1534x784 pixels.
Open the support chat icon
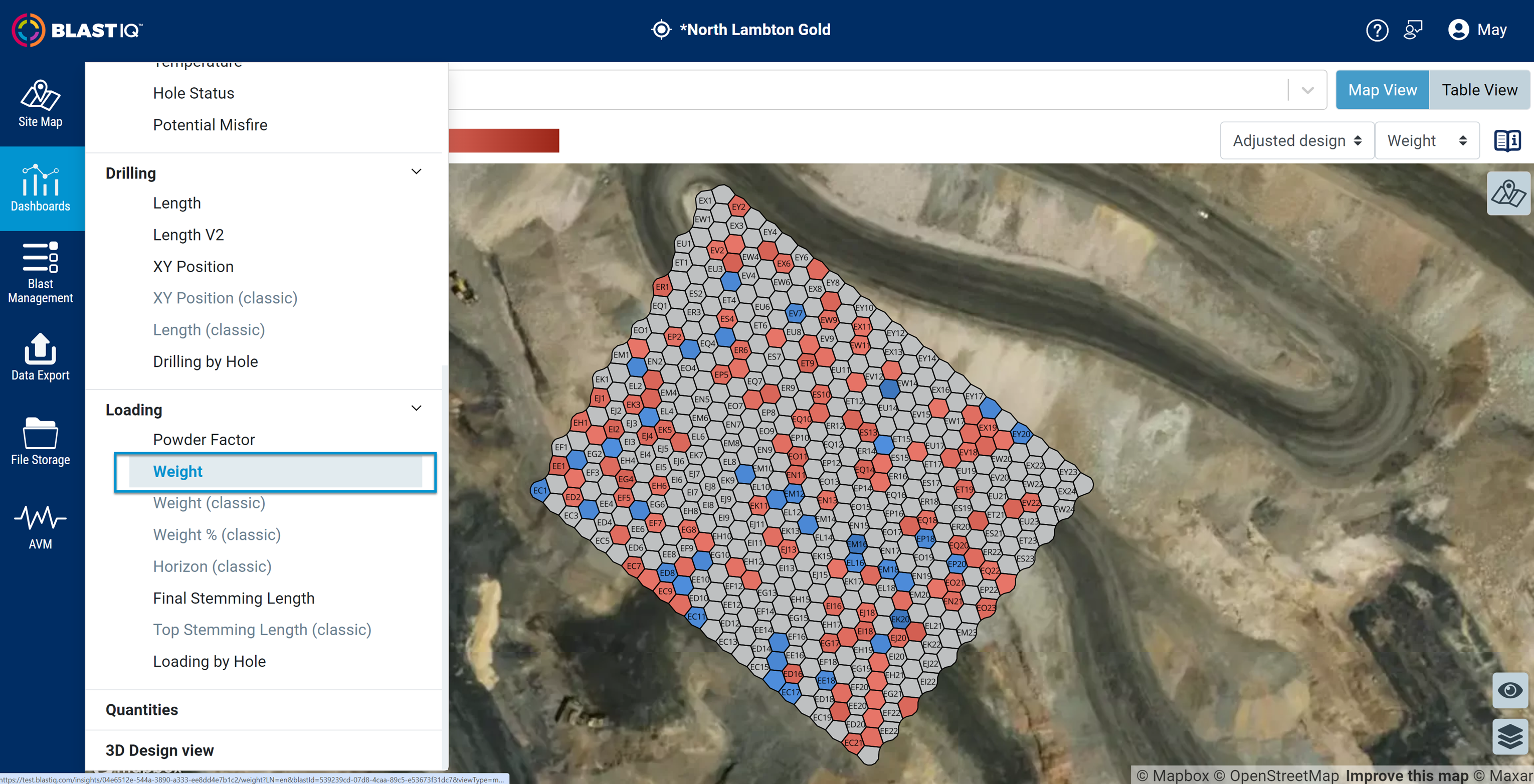coord(1413,30)
